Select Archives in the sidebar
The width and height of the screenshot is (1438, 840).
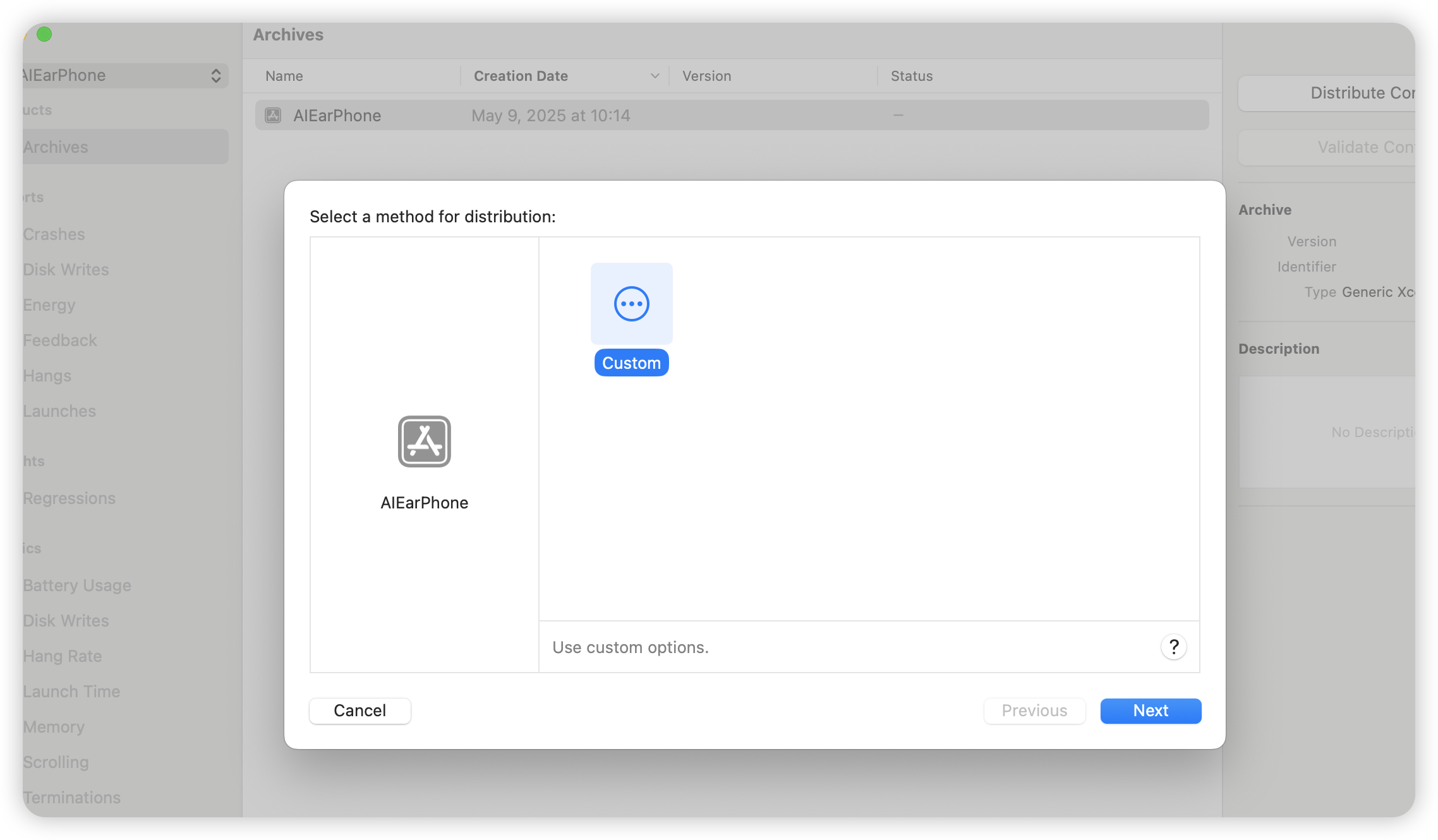[125, 147]
